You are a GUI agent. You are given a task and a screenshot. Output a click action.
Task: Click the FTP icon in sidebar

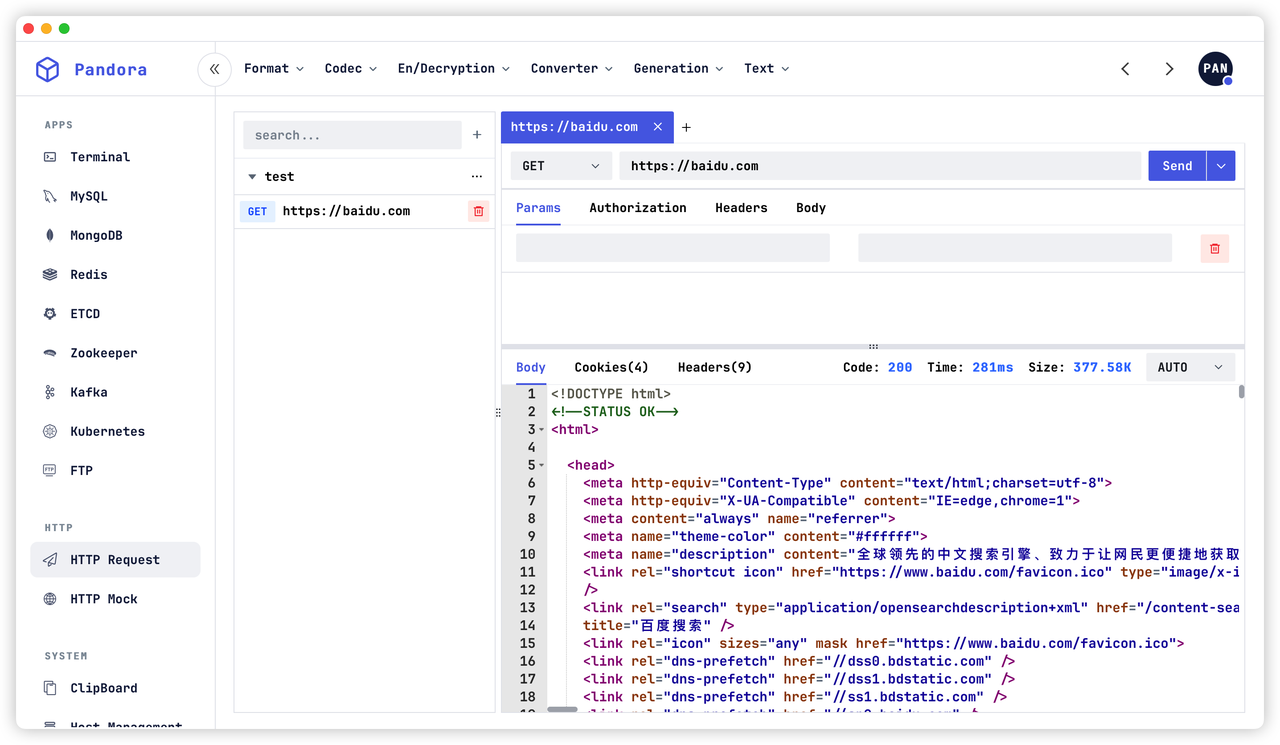pos(50,470)
